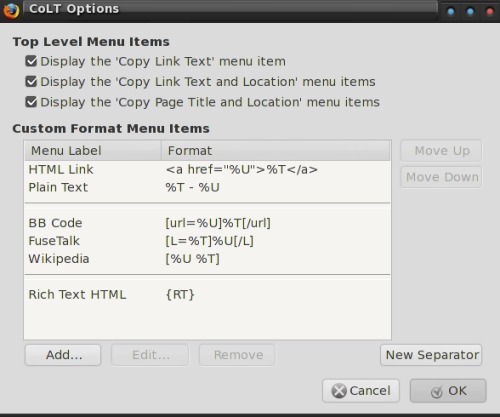The width and height of the screenshot is (500, 417).
Task: Select the separator line below Plain Text
Action: point(207,203)
